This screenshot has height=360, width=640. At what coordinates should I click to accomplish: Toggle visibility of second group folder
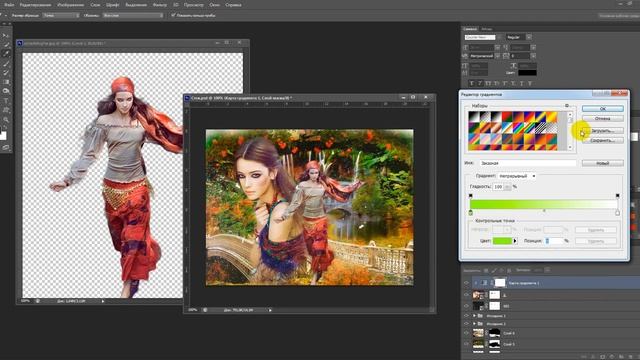click(x=467, y=324)
